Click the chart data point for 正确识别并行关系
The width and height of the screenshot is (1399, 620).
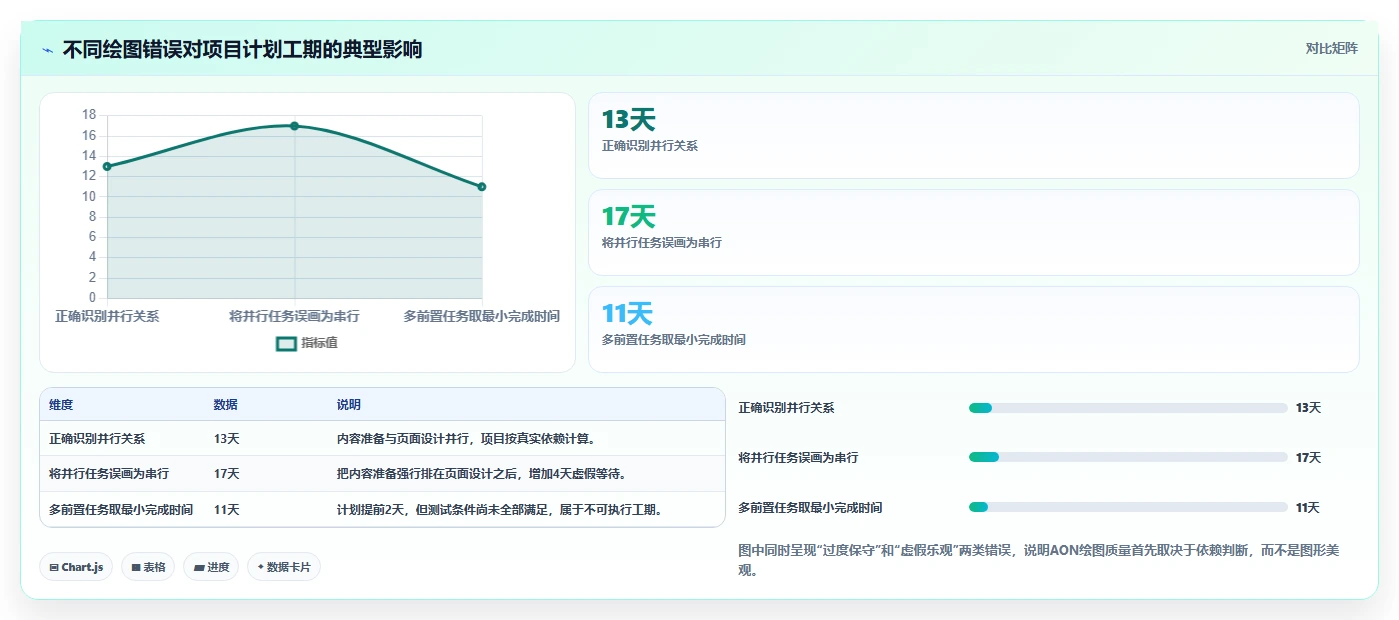(x=107, y=166)
